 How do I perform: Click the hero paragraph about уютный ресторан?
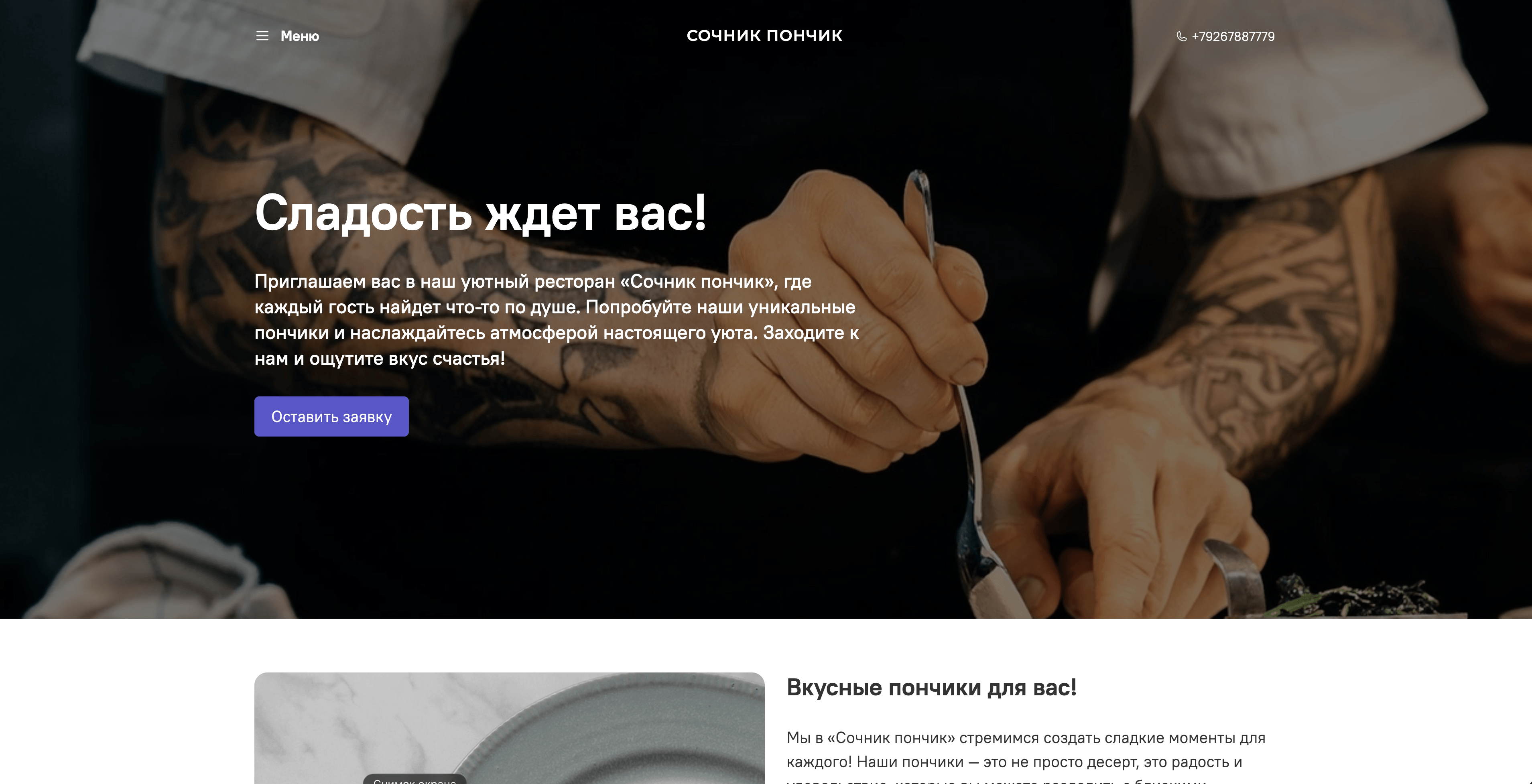557,320
